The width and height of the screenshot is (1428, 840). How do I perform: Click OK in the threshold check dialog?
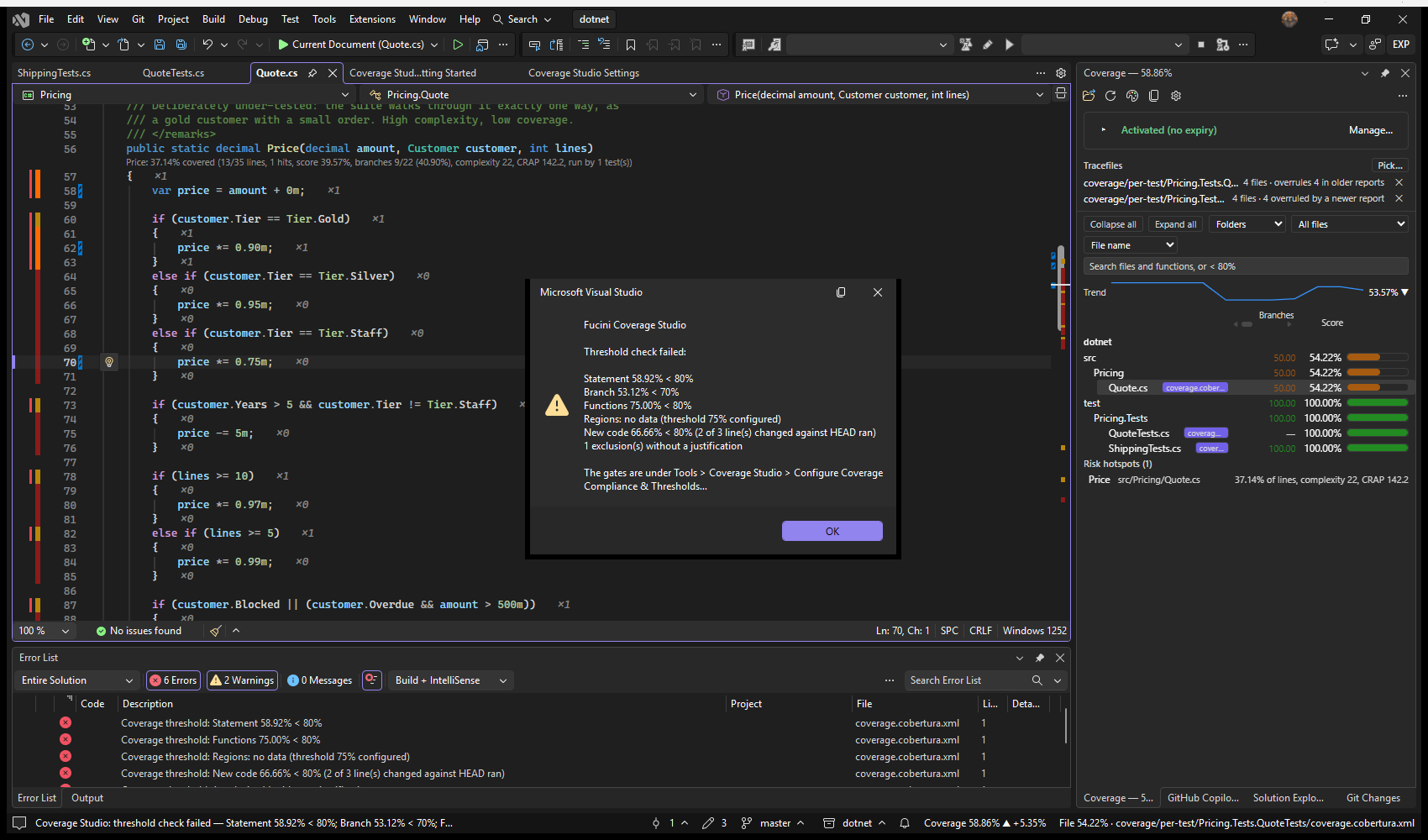tap(832, 531)
